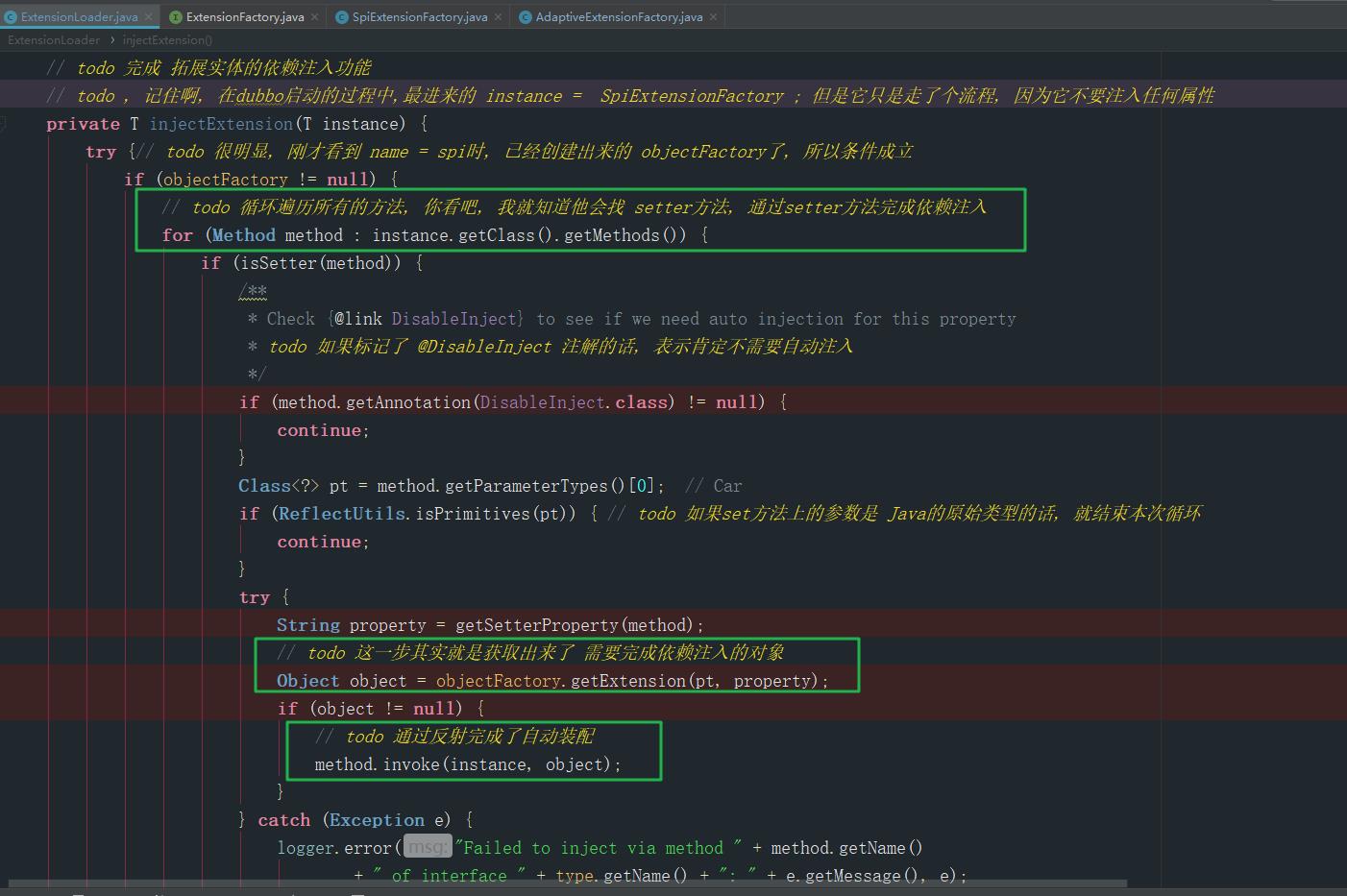Click the 'catch (Exception e)' line

355,820
